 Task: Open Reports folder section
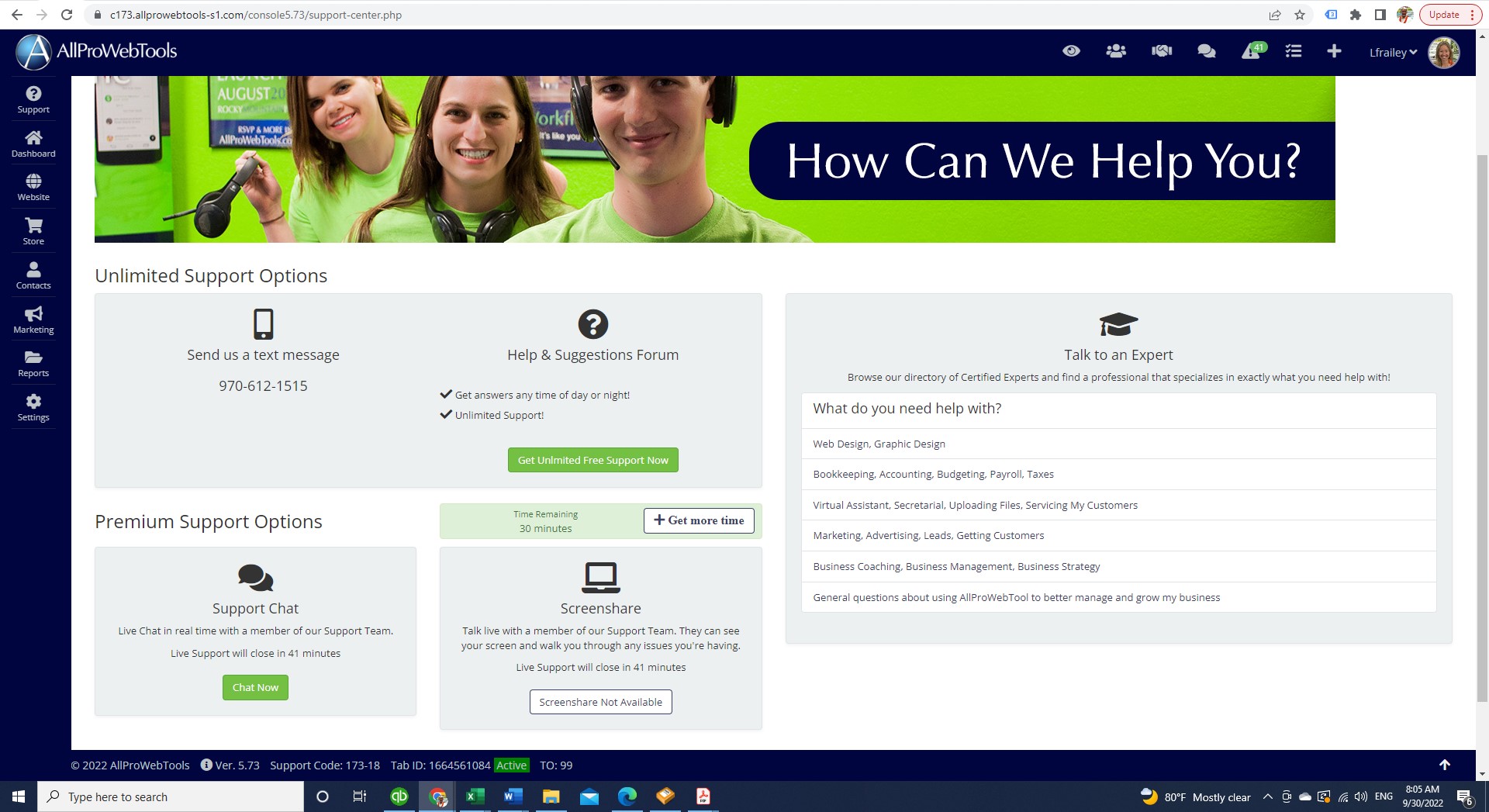33,364
